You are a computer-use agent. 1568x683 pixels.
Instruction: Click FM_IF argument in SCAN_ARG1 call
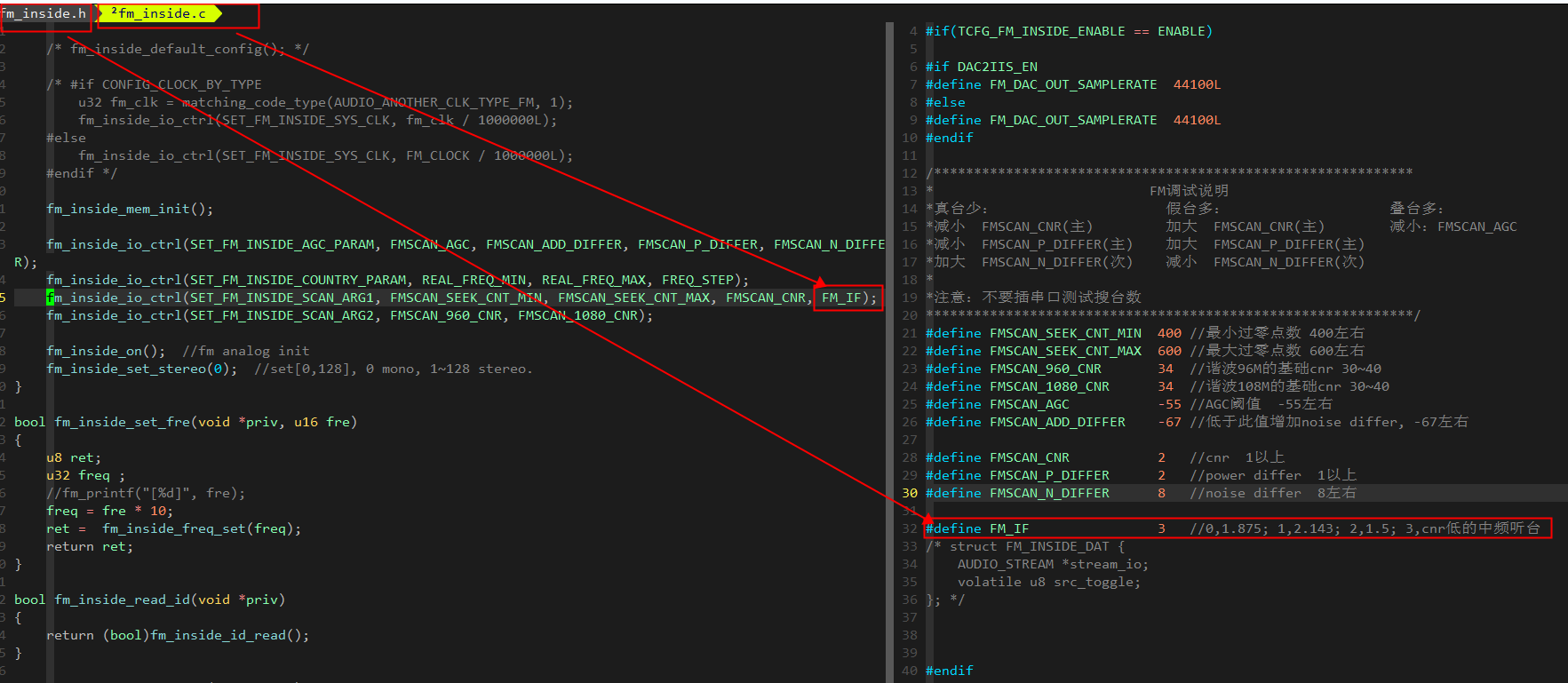(x=841, y=298)
